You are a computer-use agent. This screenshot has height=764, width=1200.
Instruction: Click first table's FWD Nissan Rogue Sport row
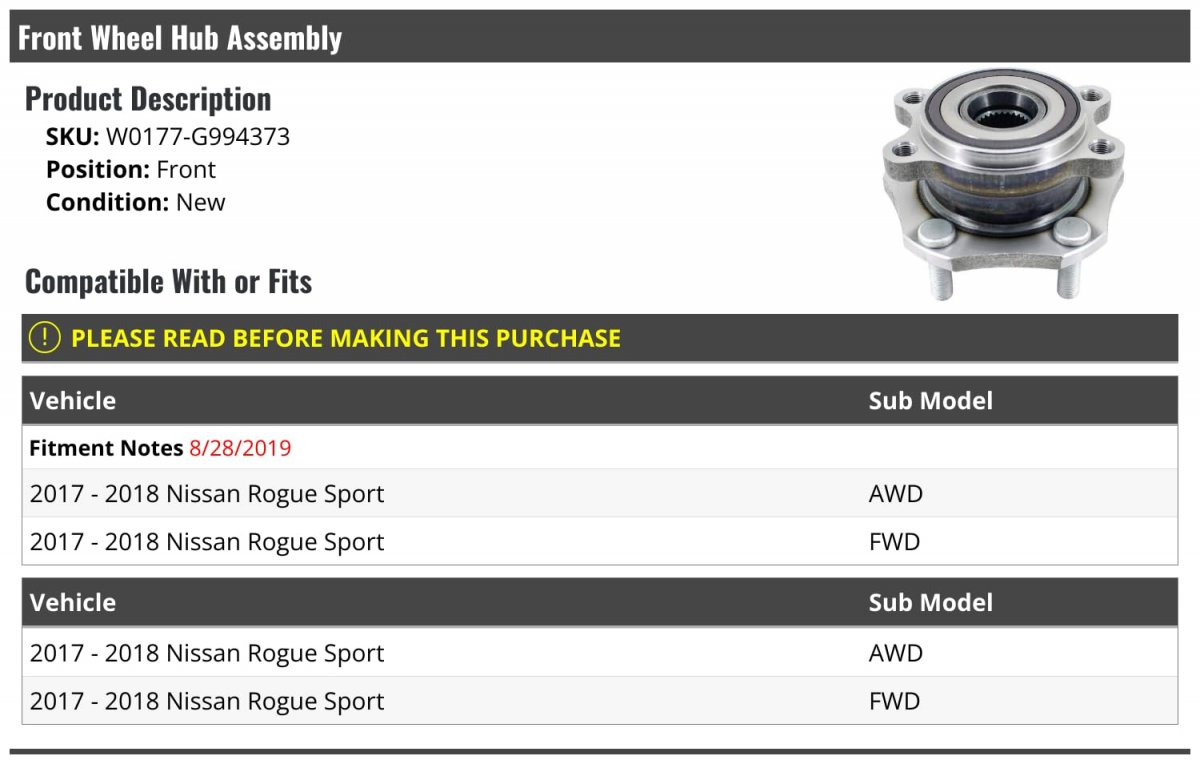click(x=600, y=541)
